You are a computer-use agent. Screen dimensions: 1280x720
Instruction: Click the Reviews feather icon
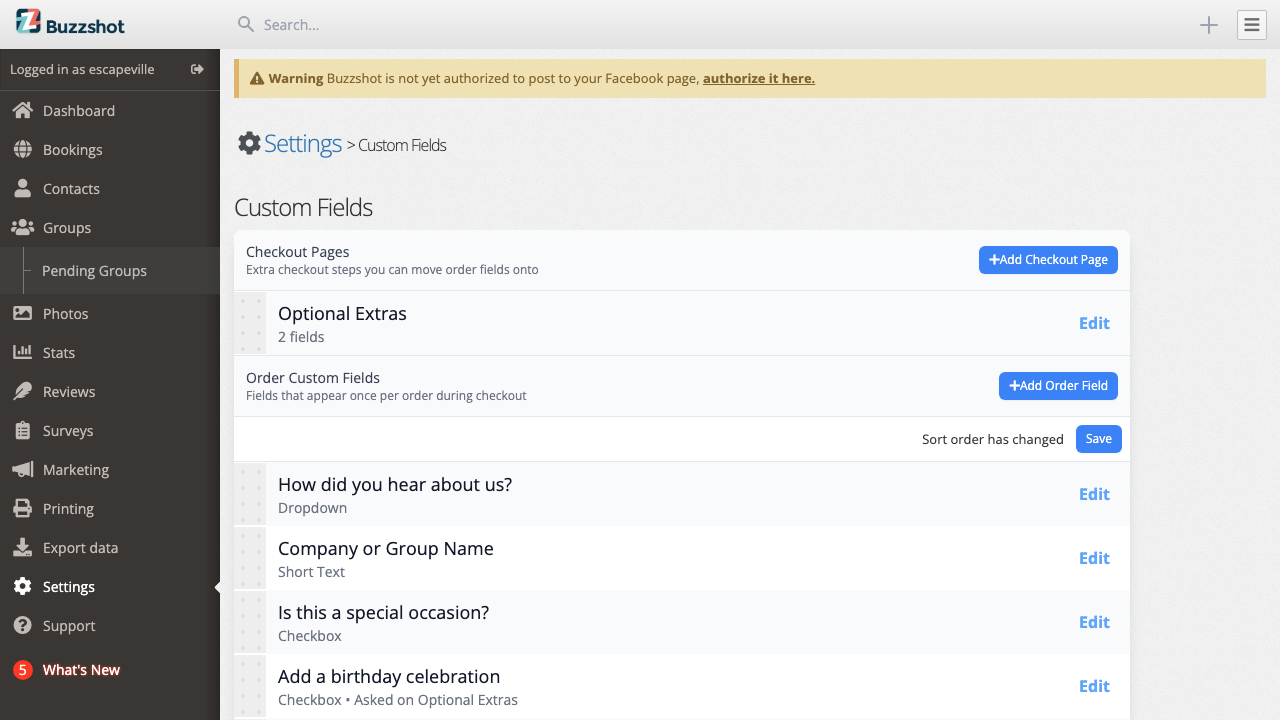tap(22, 391)
